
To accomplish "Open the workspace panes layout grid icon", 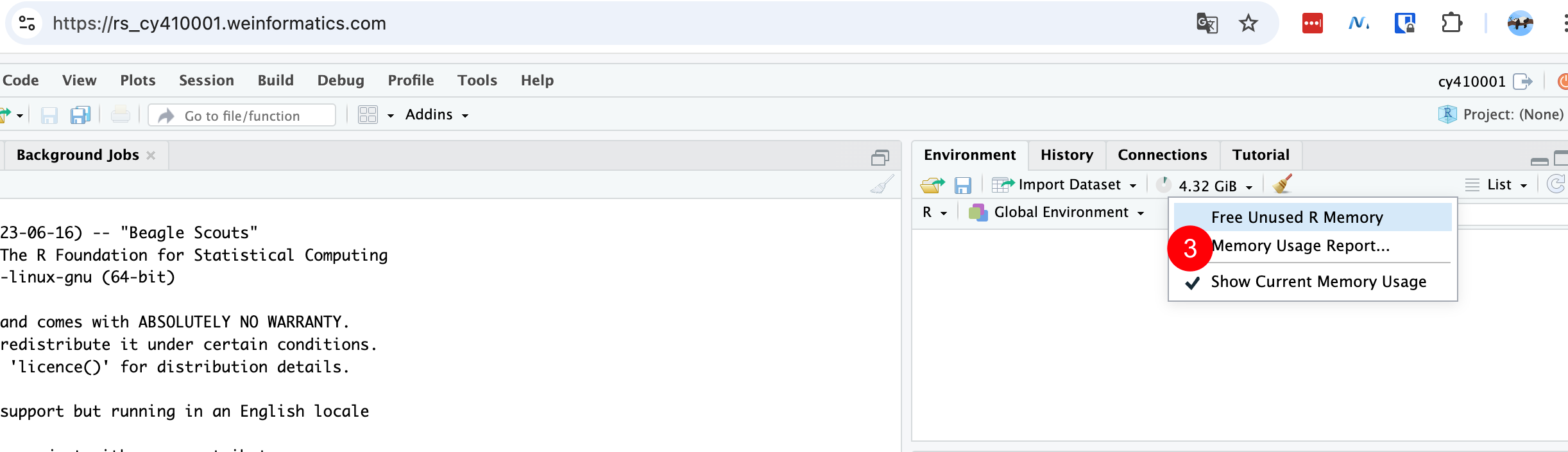I will tap(368, 115).
